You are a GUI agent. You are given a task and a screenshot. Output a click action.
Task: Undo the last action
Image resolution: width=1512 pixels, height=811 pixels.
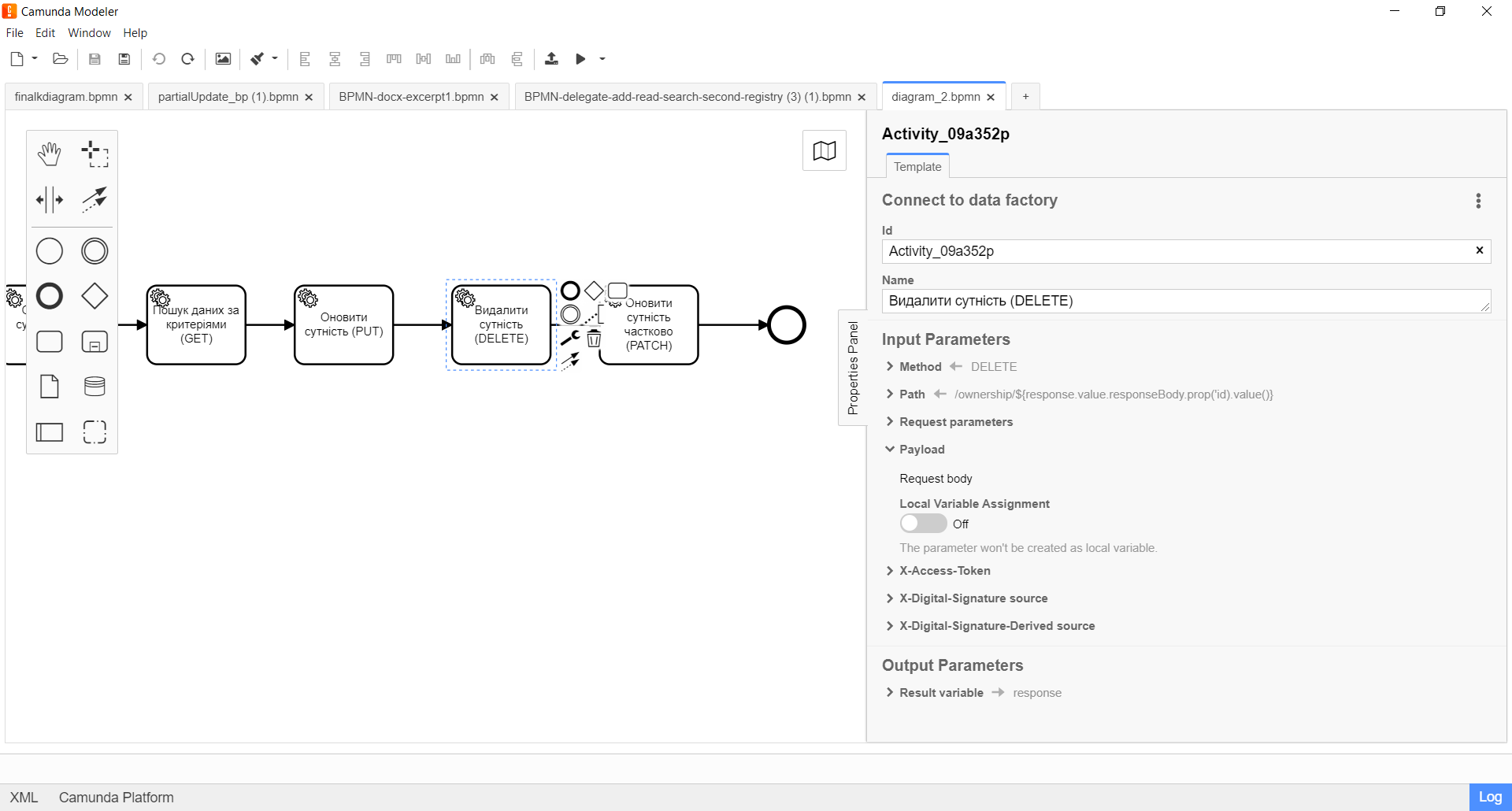coord(159,59)
